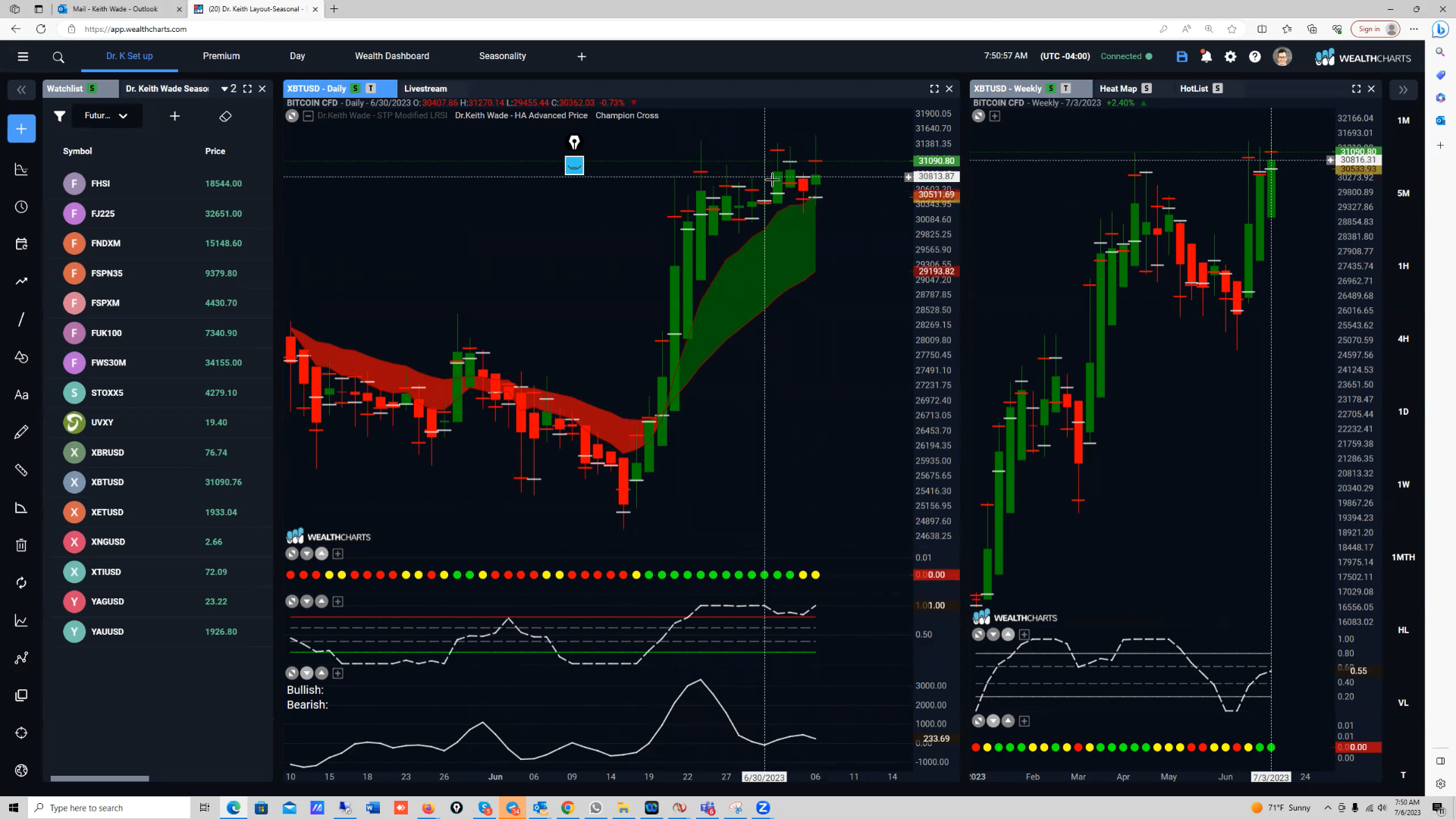The image size is (1456, 819).
Task: Toggle the S badge on Watchlist tab
Action: pos(93,89)
